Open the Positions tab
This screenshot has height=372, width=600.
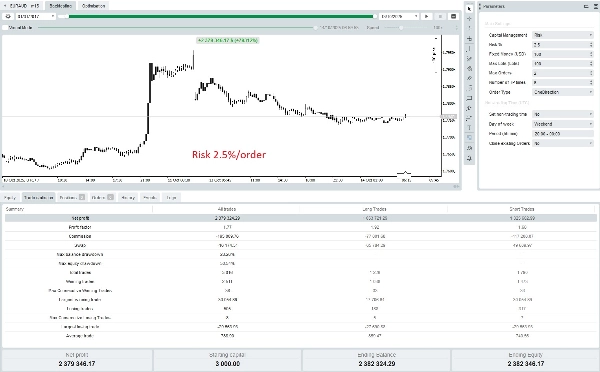point(72,197)
